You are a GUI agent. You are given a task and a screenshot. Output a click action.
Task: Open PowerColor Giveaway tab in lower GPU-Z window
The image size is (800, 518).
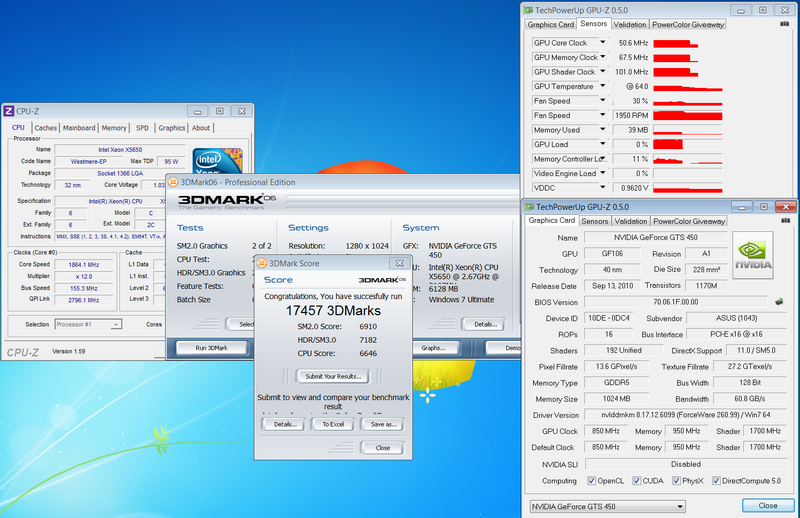689,221
